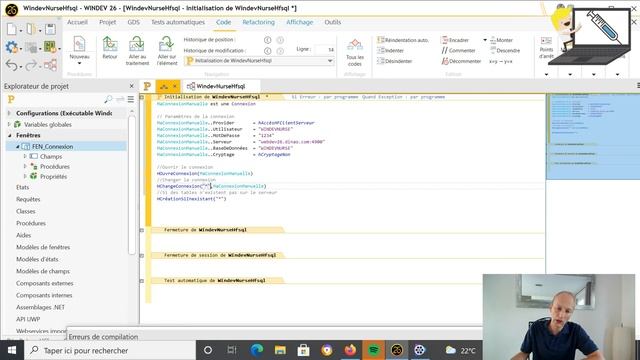
Task: Expand Variables globales tree node
Action: click(x=9, y=124)
